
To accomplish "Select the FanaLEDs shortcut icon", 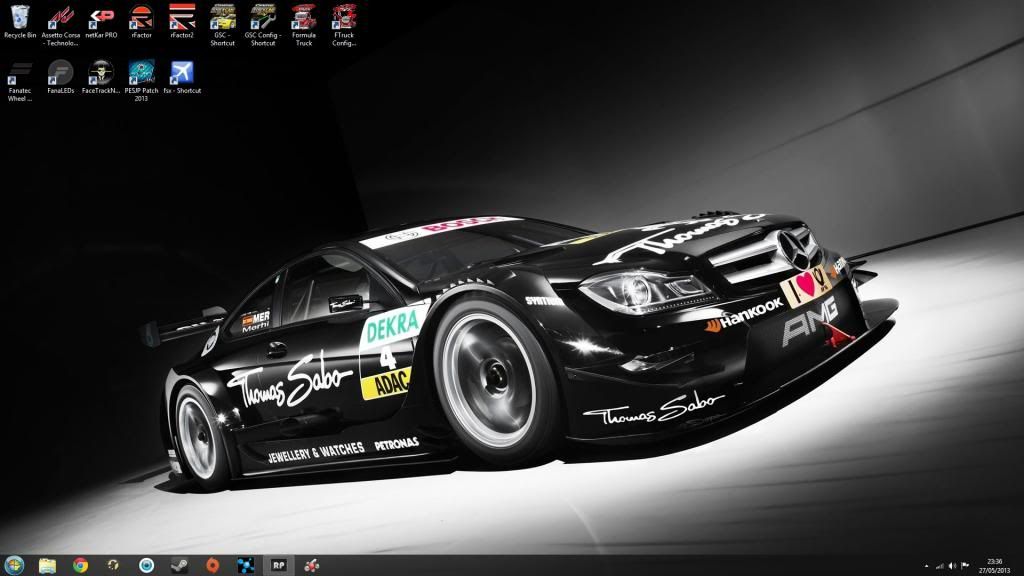I will tap(61, 77).
